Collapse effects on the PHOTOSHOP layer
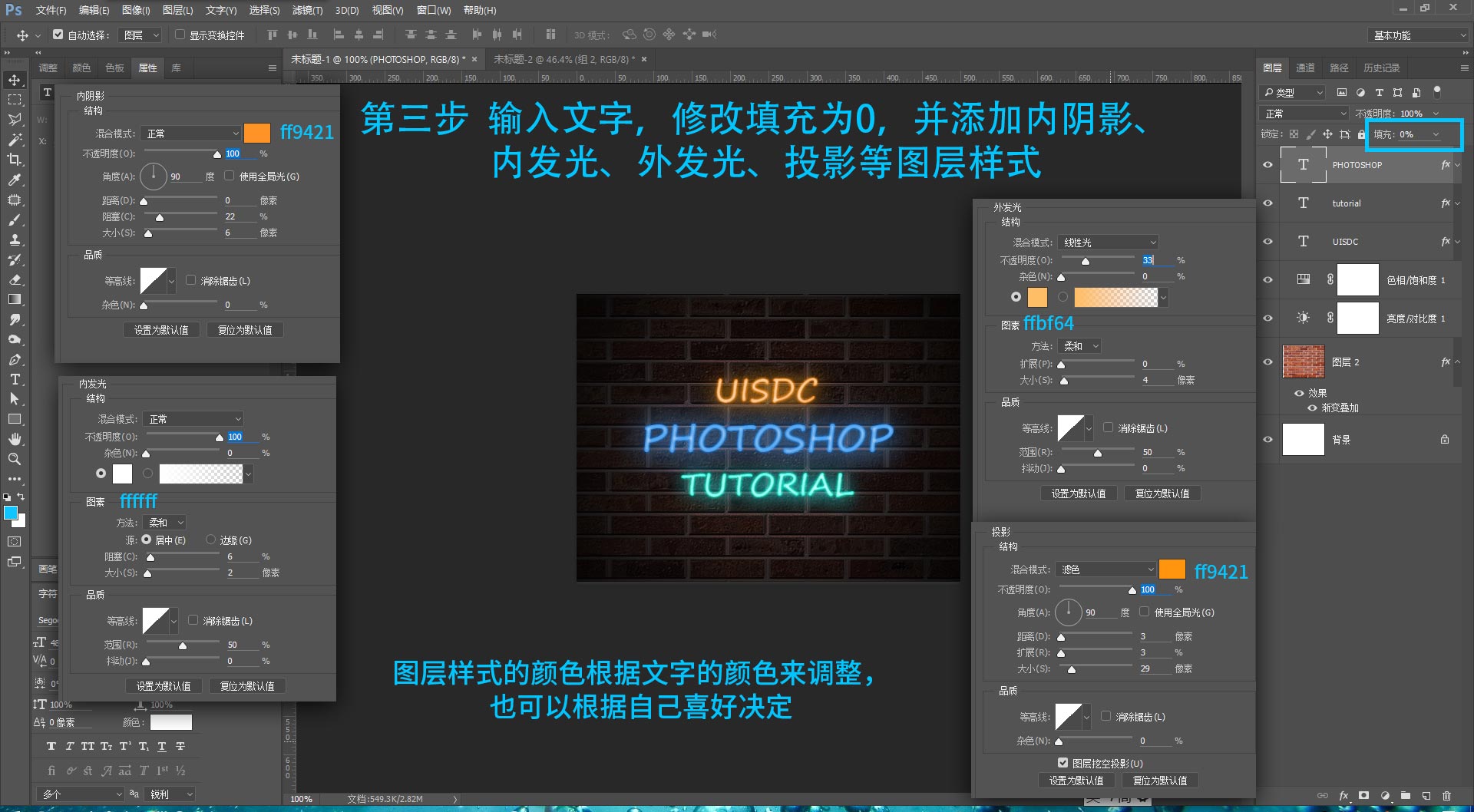This screenshot has height=812, width=1474. tap(1458, 165)
